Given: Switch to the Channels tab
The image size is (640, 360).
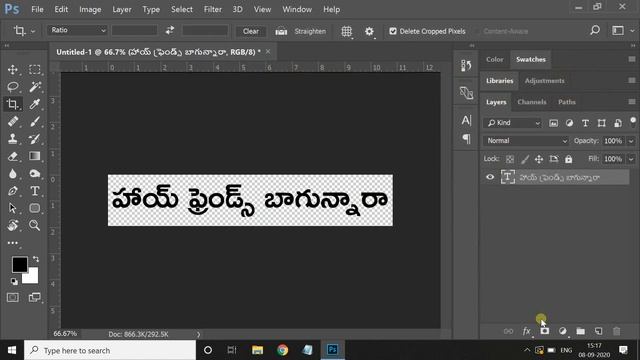Looking at the screenshot, I should (531, 102).
